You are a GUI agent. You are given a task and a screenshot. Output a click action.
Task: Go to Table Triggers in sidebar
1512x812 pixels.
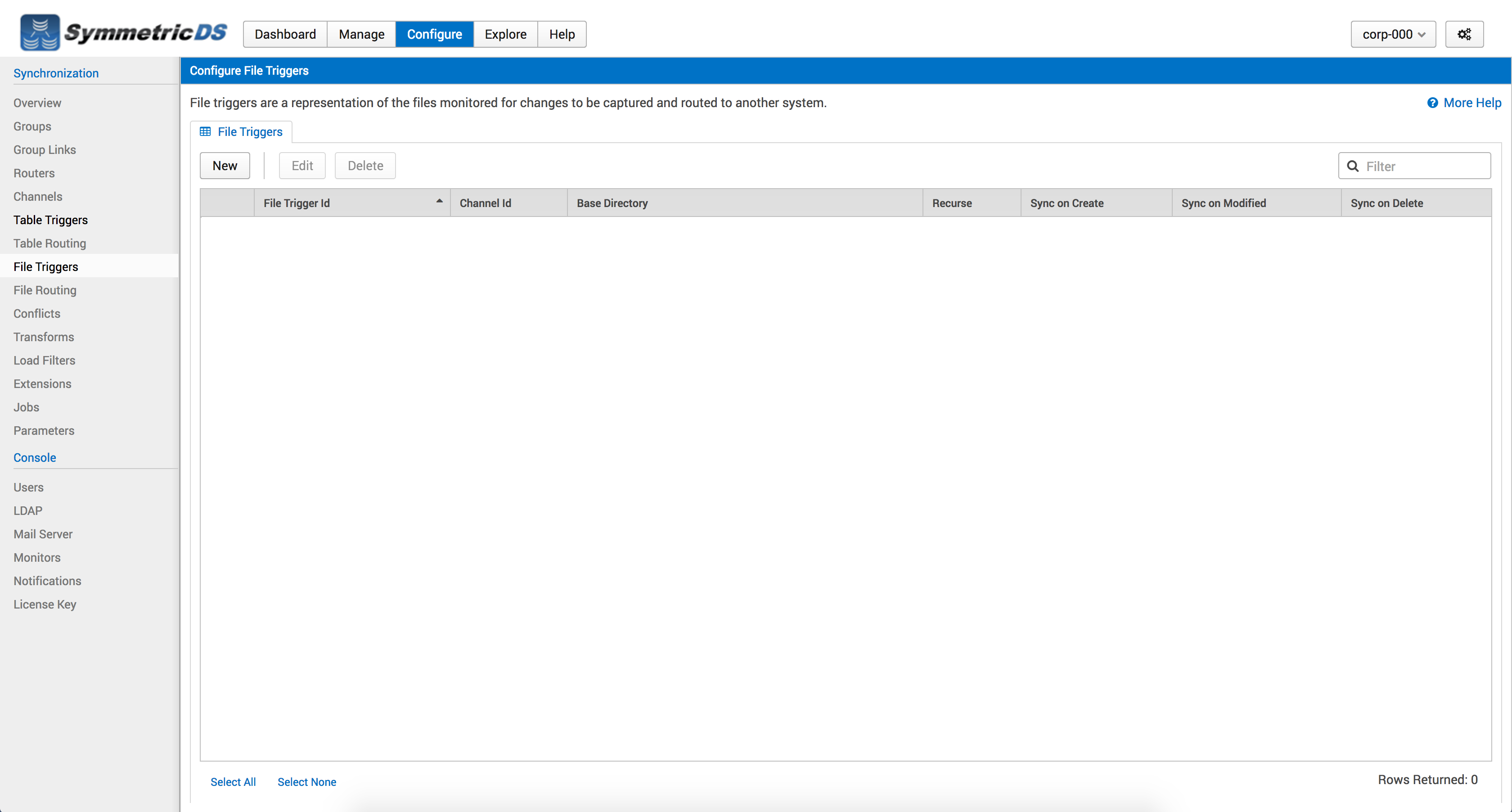tap(50, 220)
